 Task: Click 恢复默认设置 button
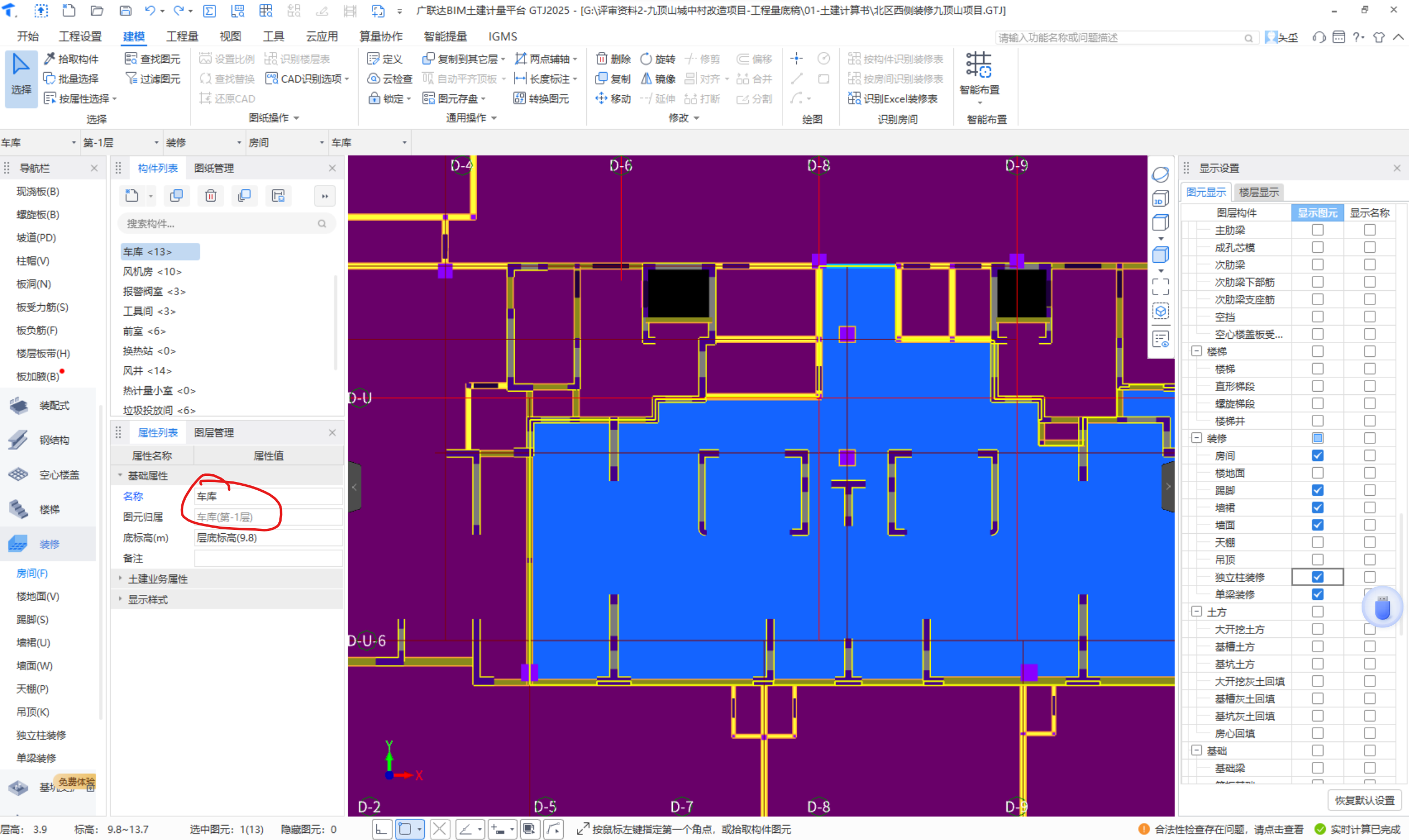(1364, 800)
